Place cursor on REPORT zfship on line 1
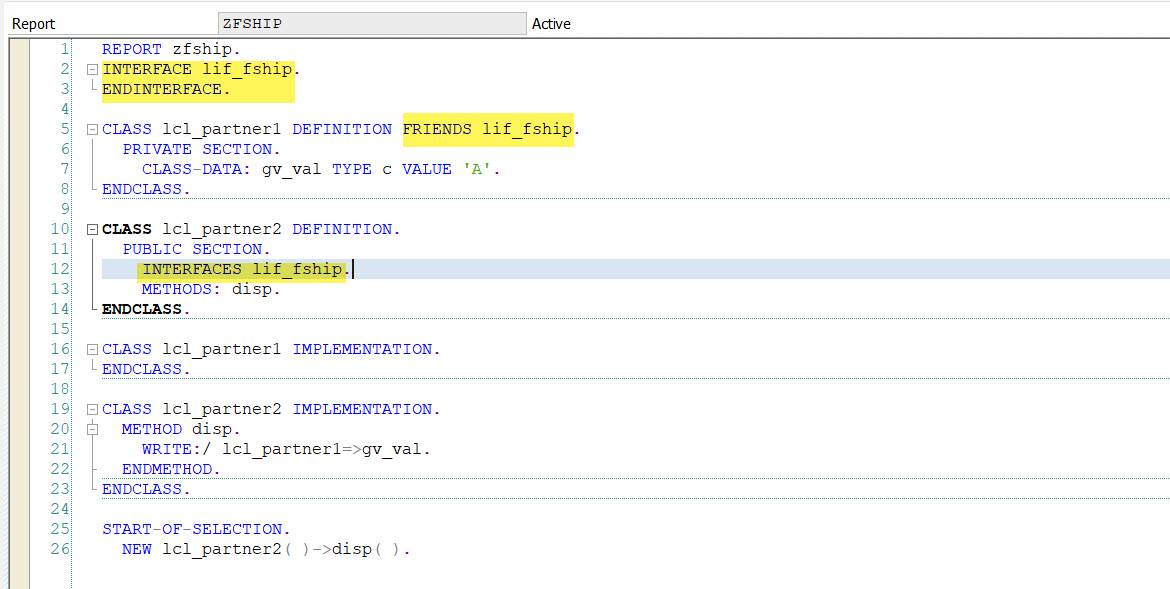 tap(170, 48)
